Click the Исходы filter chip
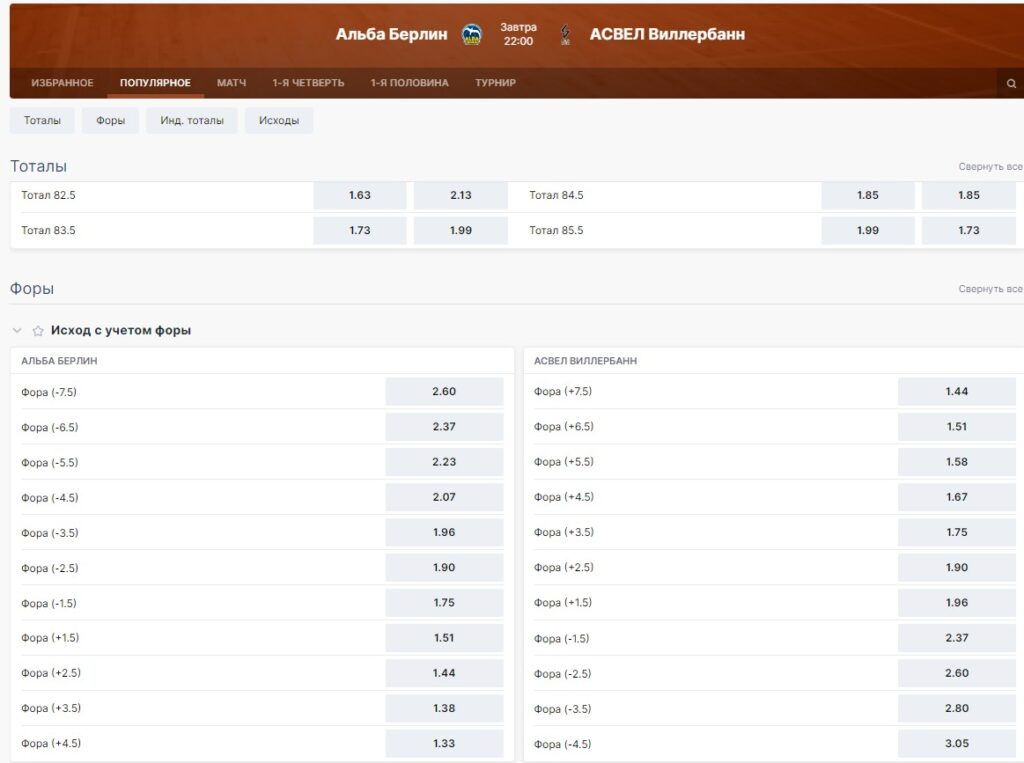Screen dimensions: 1024x763 coord(279,120)
